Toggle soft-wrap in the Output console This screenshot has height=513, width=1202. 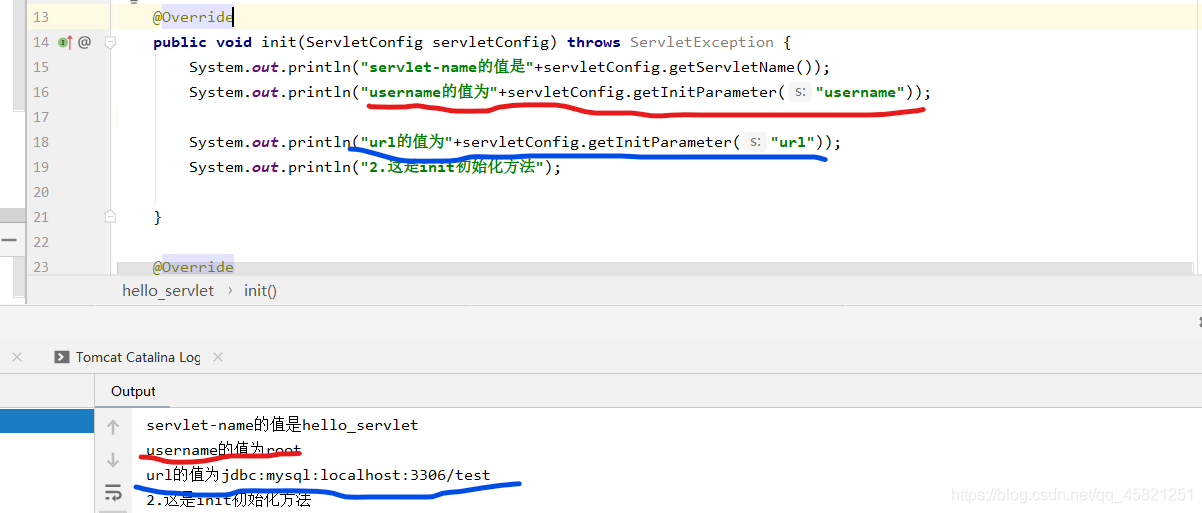[113, 492]
